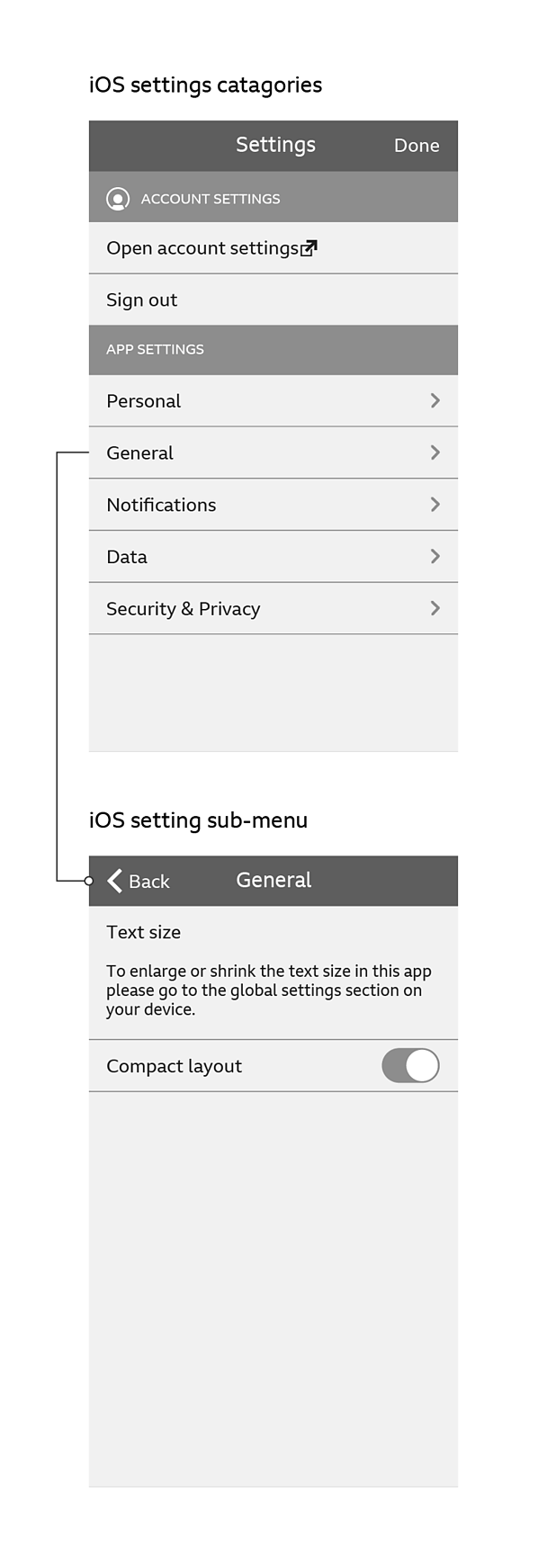Open Security & Privacy label
This screenshot has height=1568, width=547.
[x=184, y=609]
